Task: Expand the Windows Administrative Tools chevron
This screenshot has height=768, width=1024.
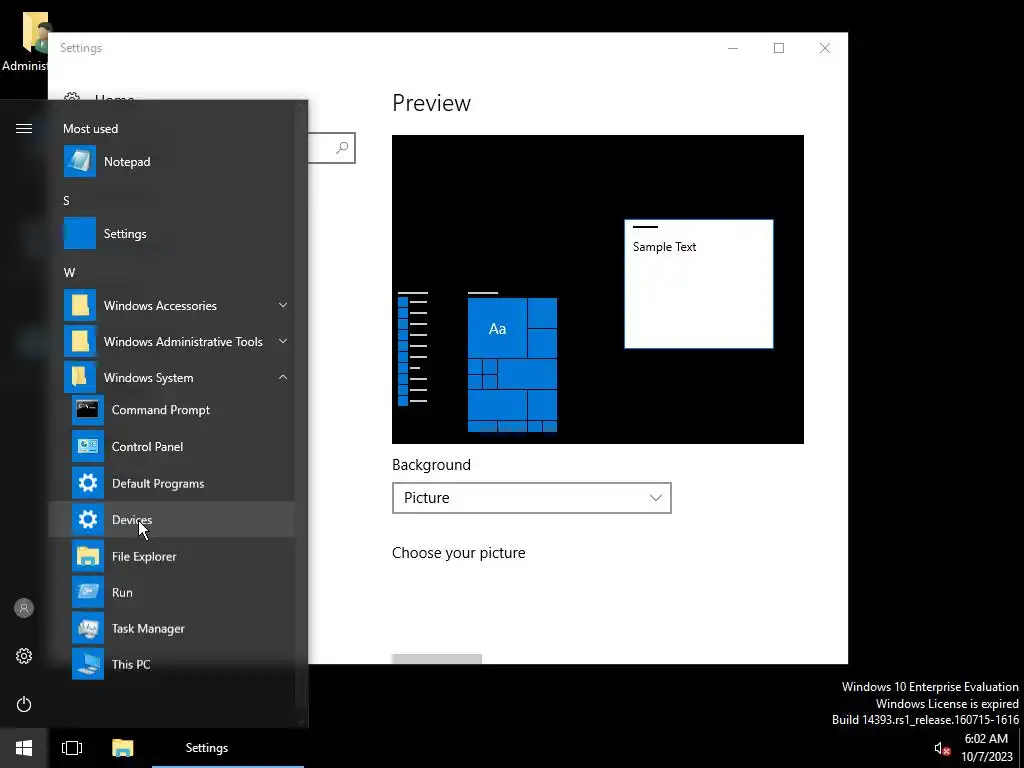Action: (283, 341)
